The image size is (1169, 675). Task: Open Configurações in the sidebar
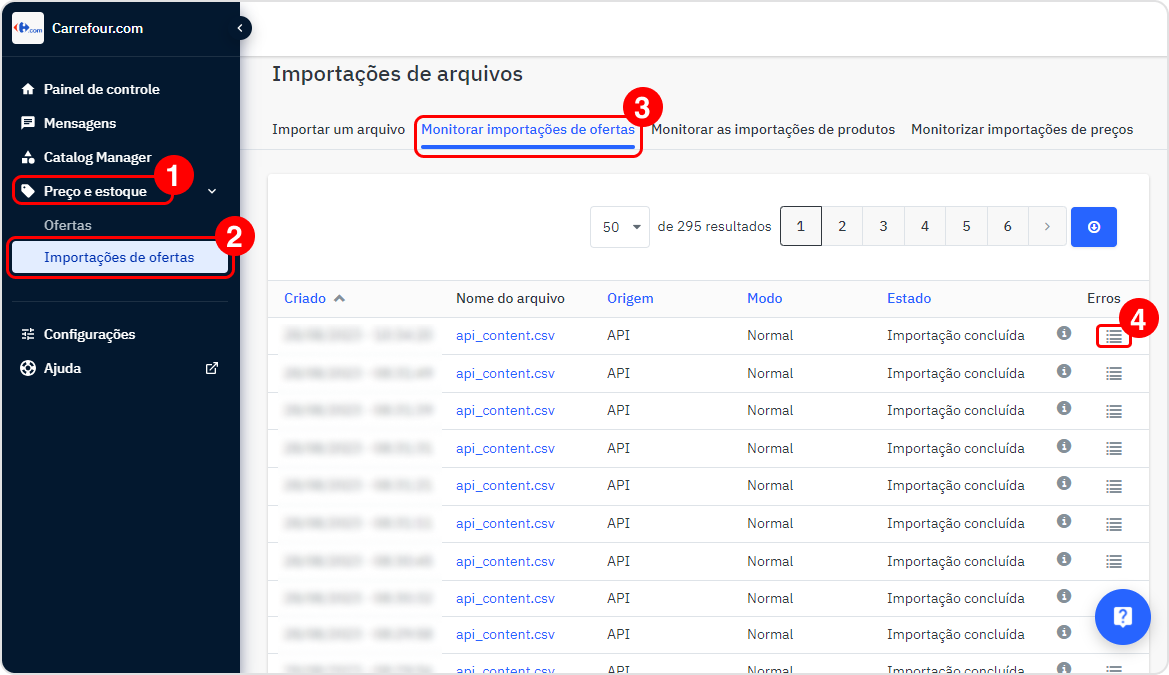(89, 334)
